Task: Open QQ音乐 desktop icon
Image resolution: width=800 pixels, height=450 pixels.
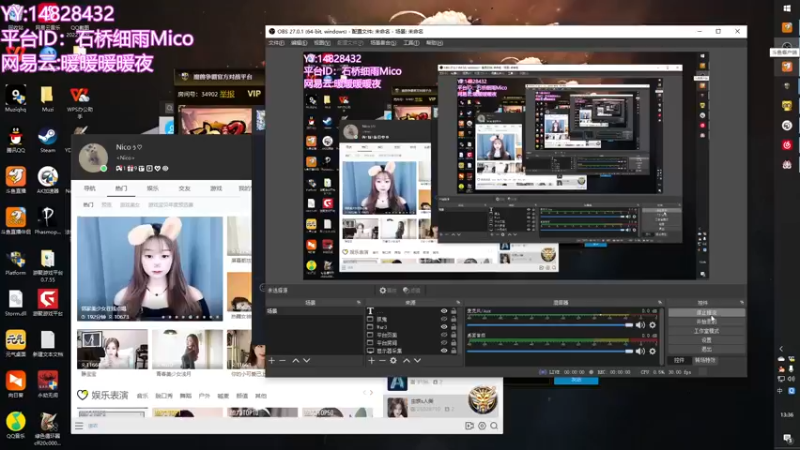Action: 15,425
